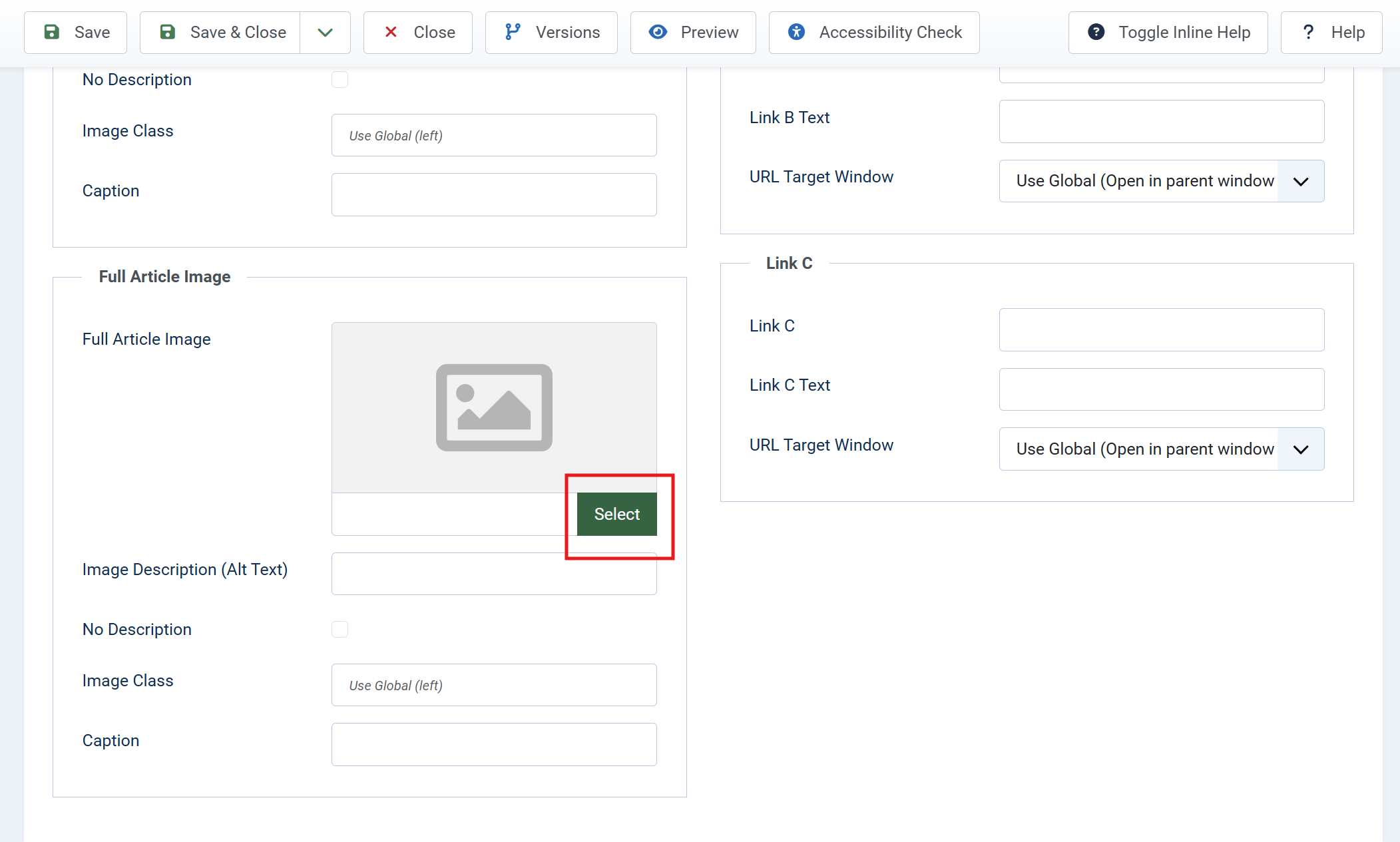Enable No Description under Full Article Image
The image size is (1400, 842).
[340, 630]
